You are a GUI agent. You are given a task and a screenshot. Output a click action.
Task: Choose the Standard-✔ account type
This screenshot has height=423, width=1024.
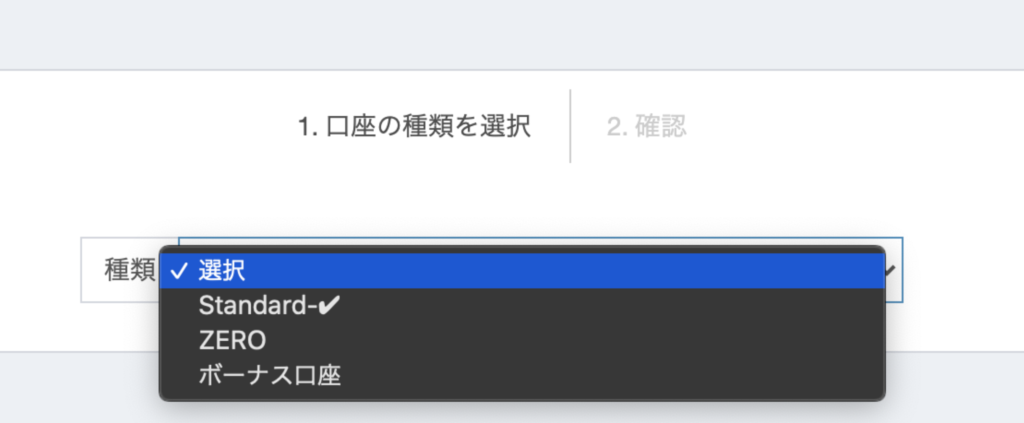tap(522, 306)
